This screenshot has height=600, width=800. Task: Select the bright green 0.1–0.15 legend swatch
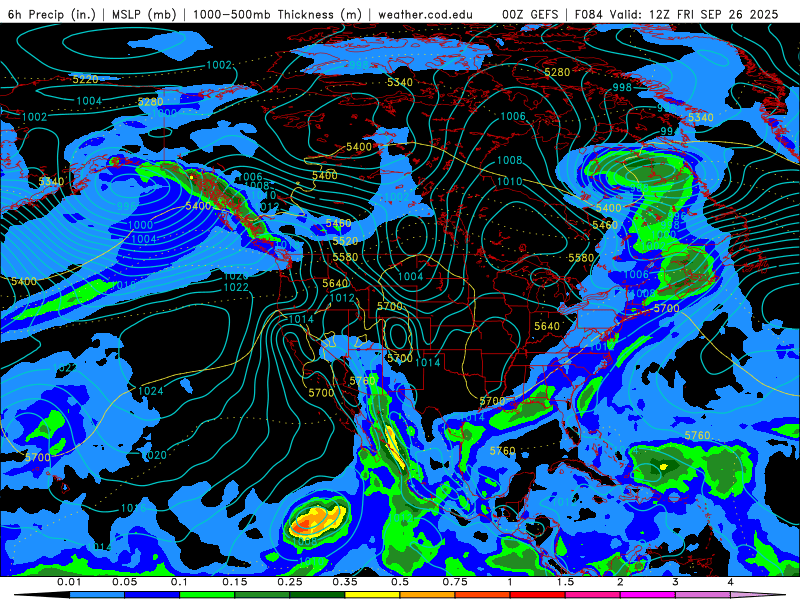[207, 595]
